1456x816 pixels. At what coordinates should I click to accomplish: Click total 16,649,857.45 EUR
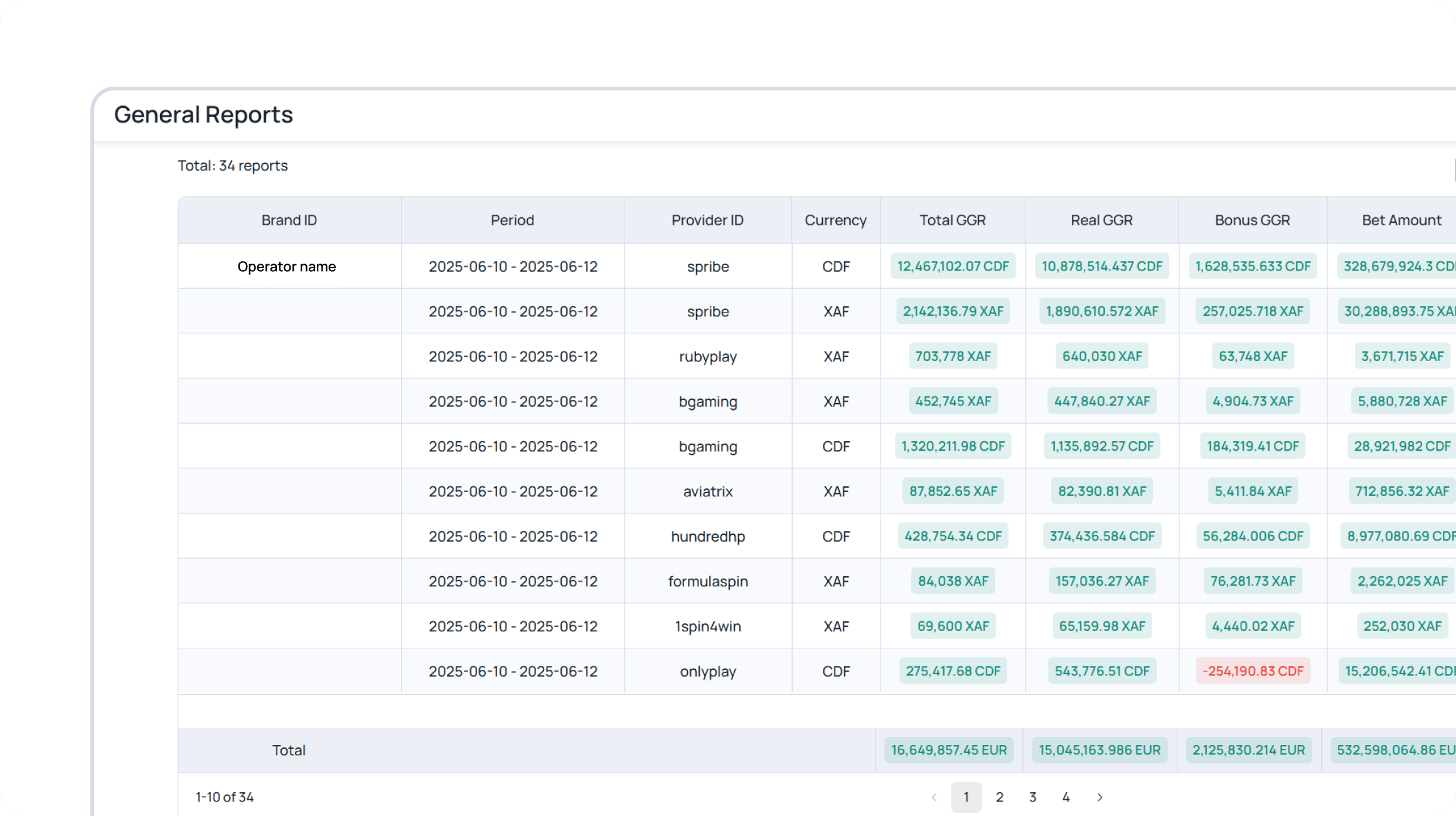tap(949, 750)
